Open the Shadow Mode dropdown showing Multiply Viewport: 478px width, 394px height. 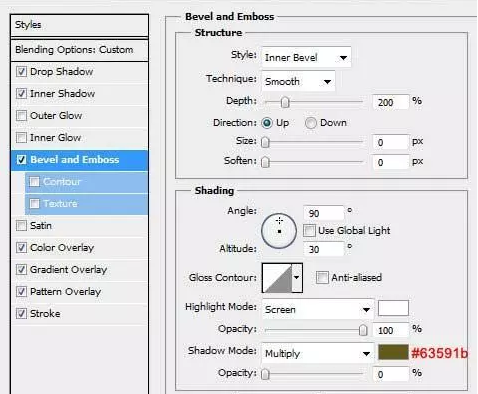318,353
